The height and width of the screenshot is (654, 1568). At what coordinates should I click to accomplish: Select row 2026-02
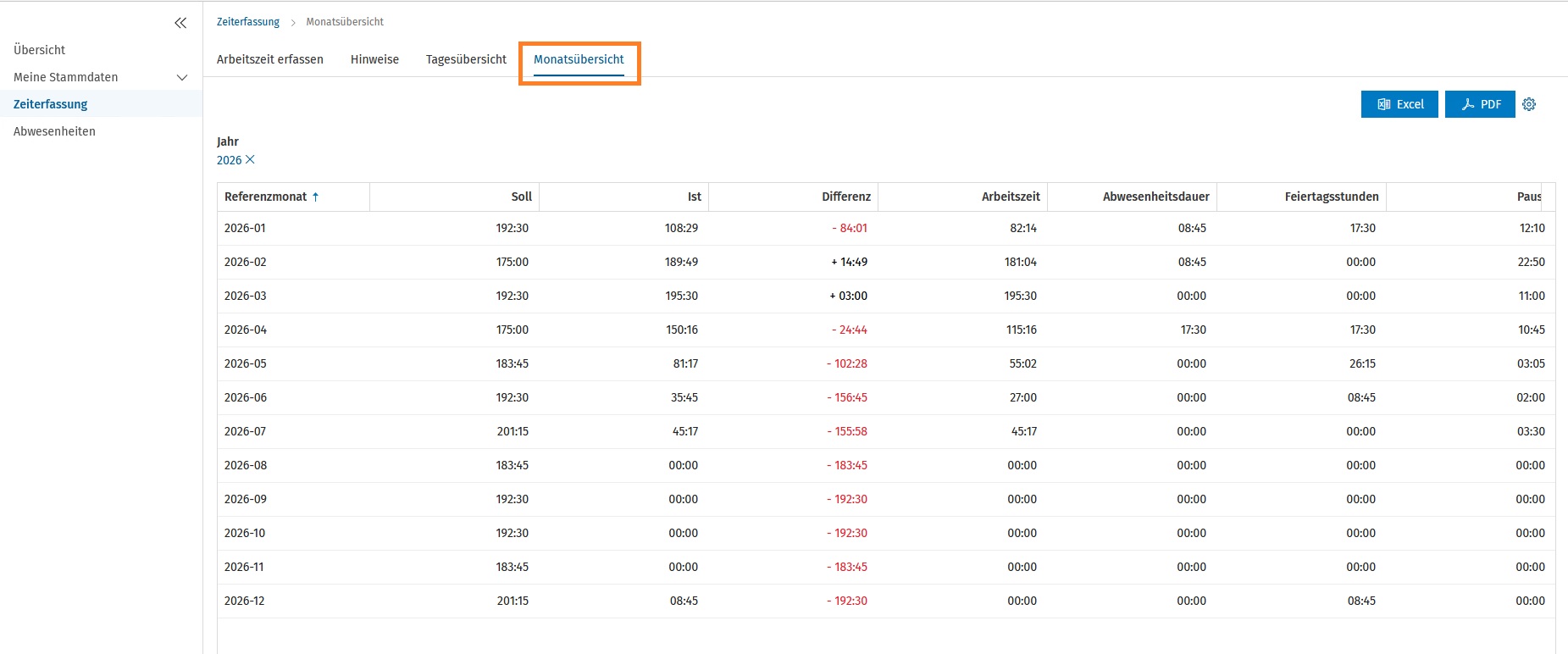pos(886,262)
